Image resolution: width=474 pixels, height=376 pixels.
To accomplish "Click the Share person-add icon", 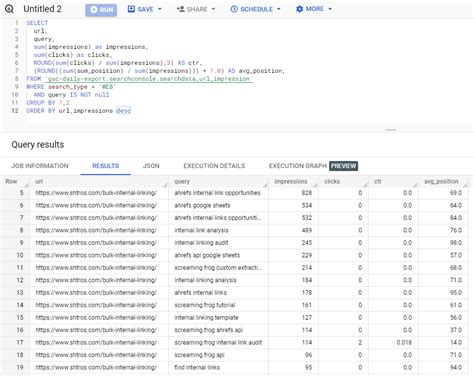I will point(181,9).
